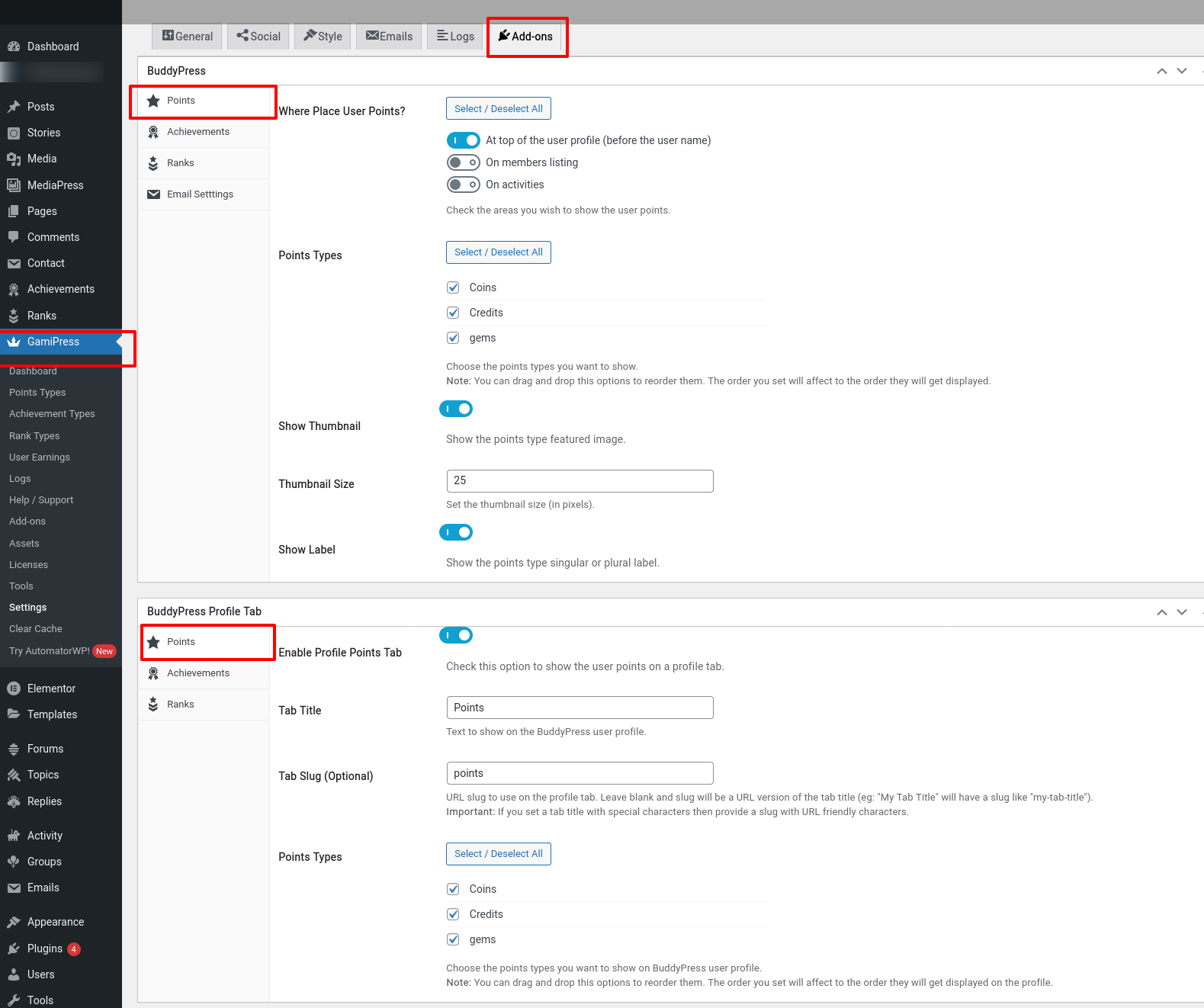Uncheck Credits in Profile Tab Points Types
This screenshot has width=1204, height=1008.
pos(453,914)
